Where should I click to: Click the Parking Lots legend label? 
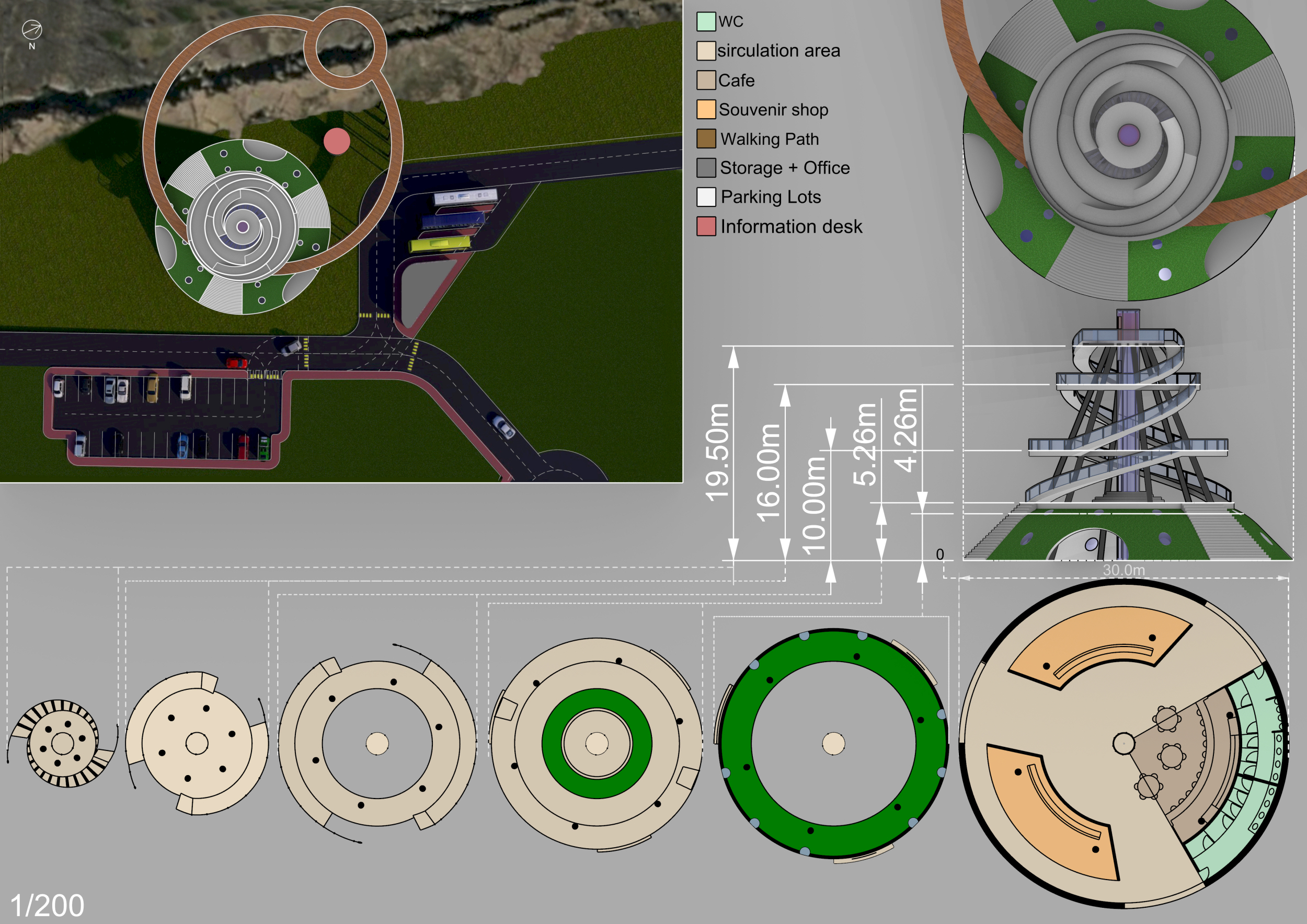[771, 197]
